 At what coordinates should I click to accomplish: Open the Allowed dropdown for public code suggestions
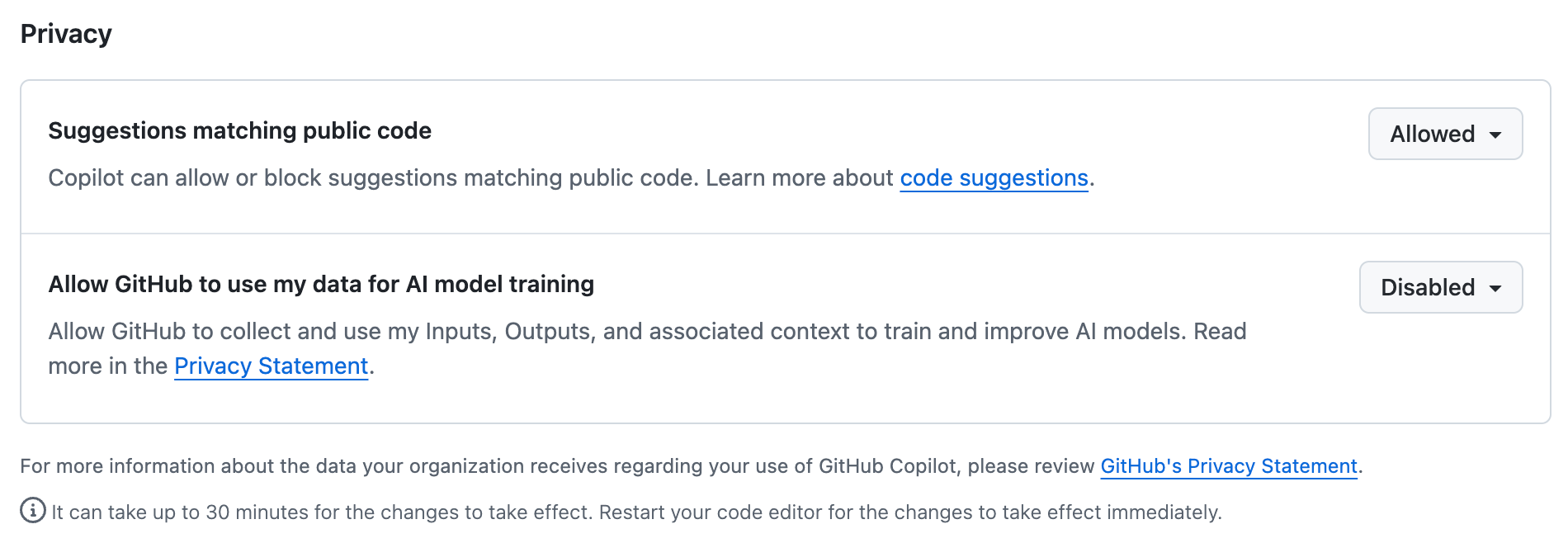1444,134
